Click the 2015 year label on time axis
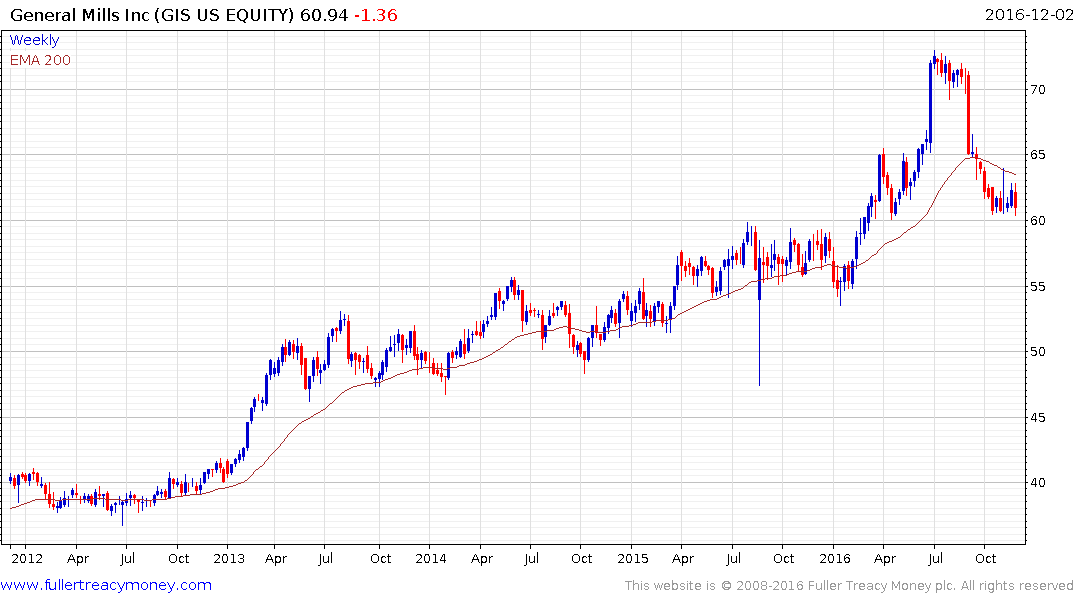 632,558
